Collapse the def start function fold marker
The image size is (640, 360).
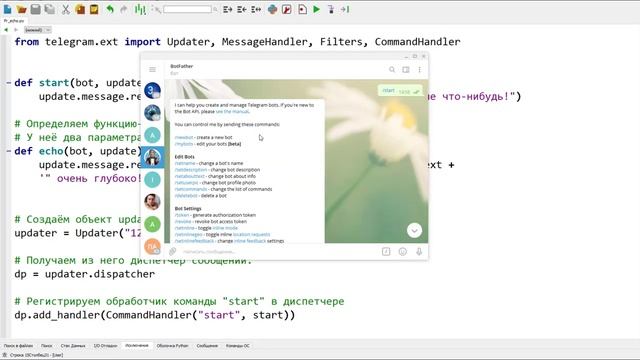[9, 83]
